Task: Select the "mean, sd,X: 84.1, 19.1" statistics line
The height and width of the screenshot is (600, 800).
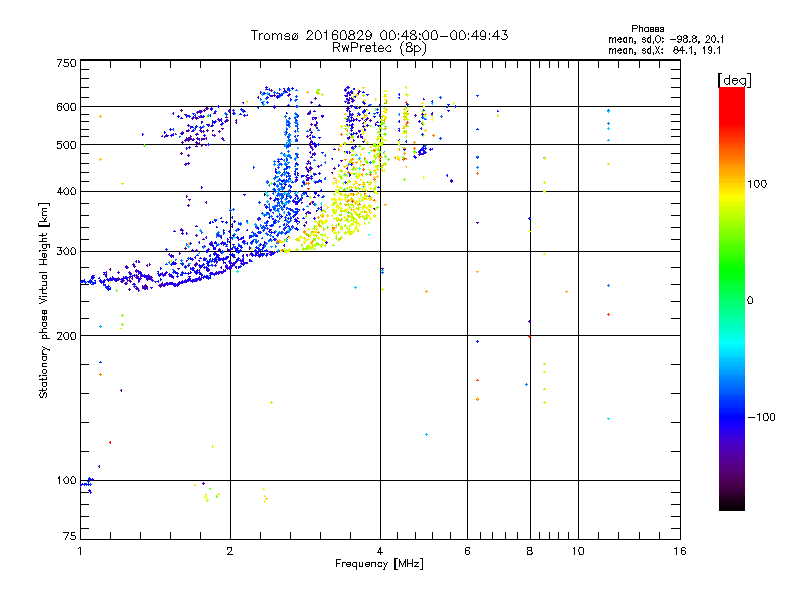Action: (664, 51)
